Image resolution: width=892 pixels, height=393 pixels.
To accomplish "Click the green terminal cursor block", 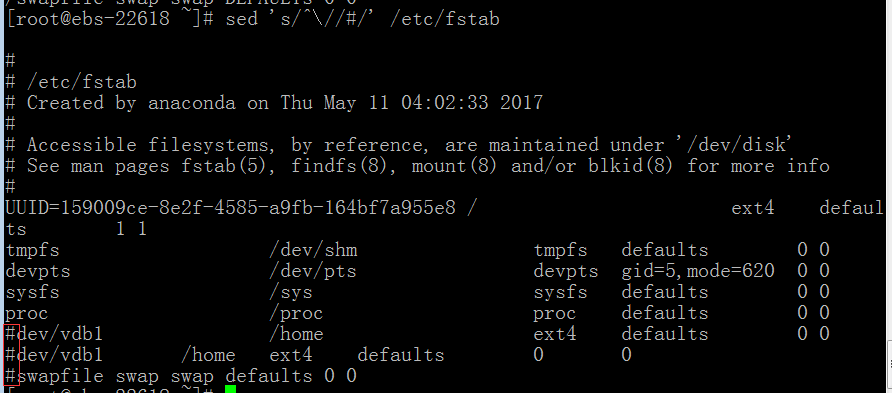I will click(x=230, y=390).
